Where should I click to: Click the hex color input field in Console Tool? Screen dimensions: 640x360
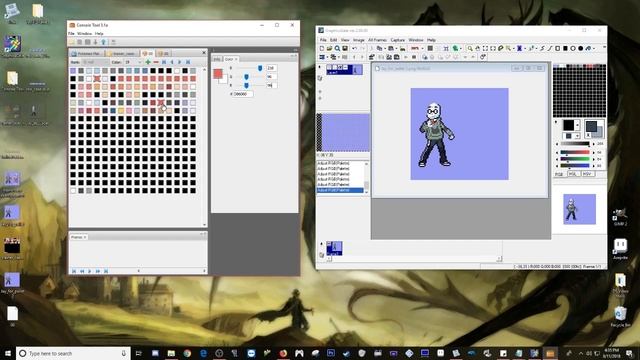click(242, 94)
